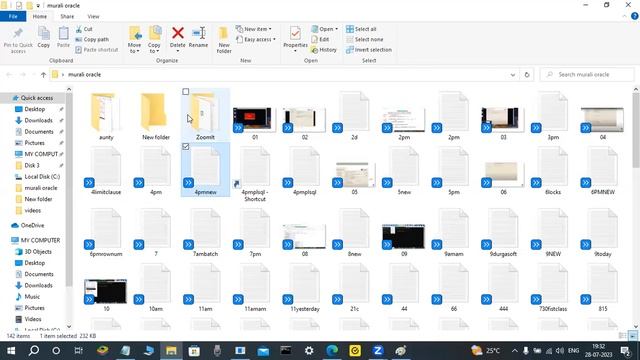The image size is (640, 360).
Task: Select the New folder item in file grid
Action: [156, 116]
